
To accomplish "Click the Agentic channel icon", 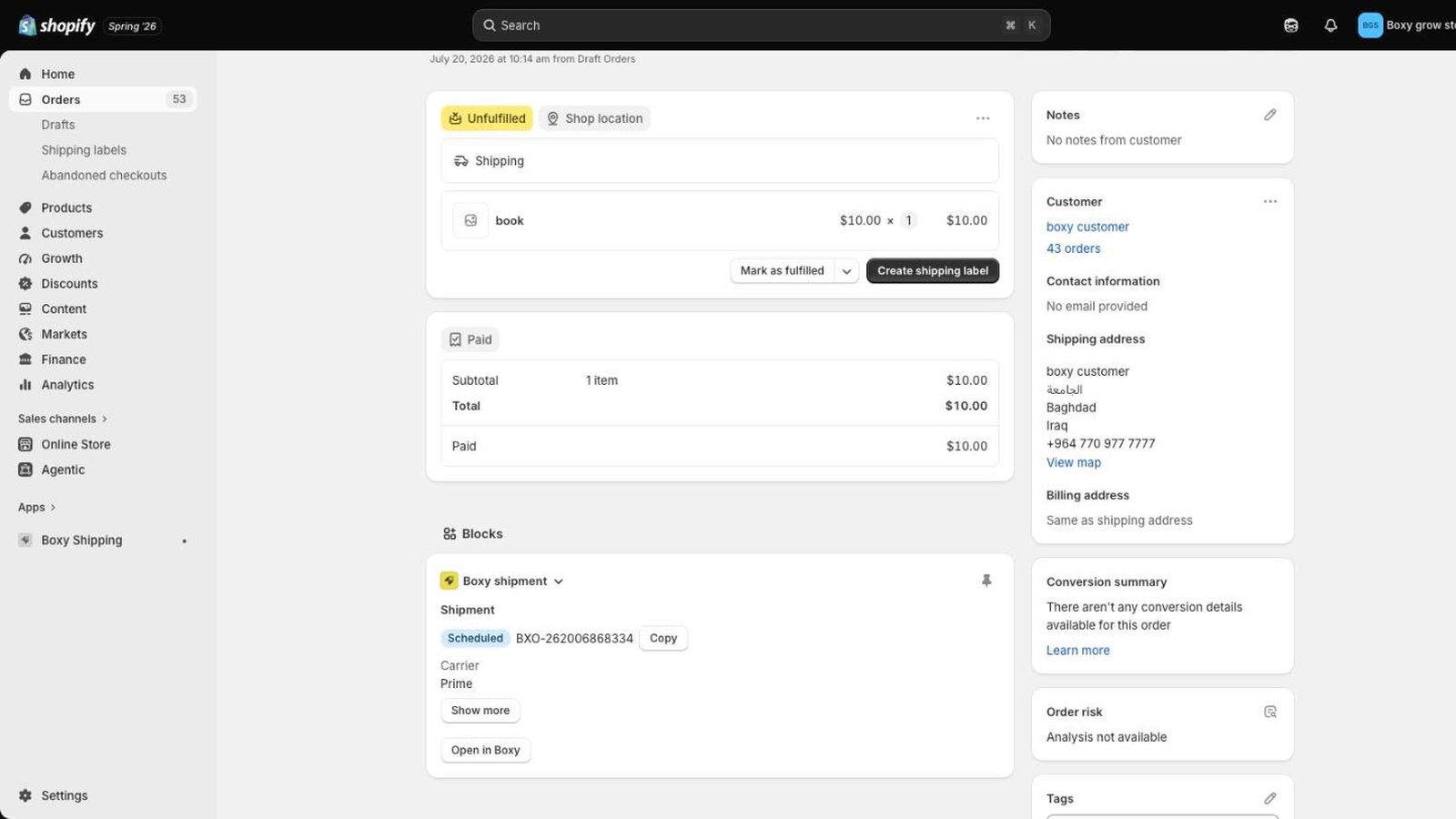I will coord(25,470).
